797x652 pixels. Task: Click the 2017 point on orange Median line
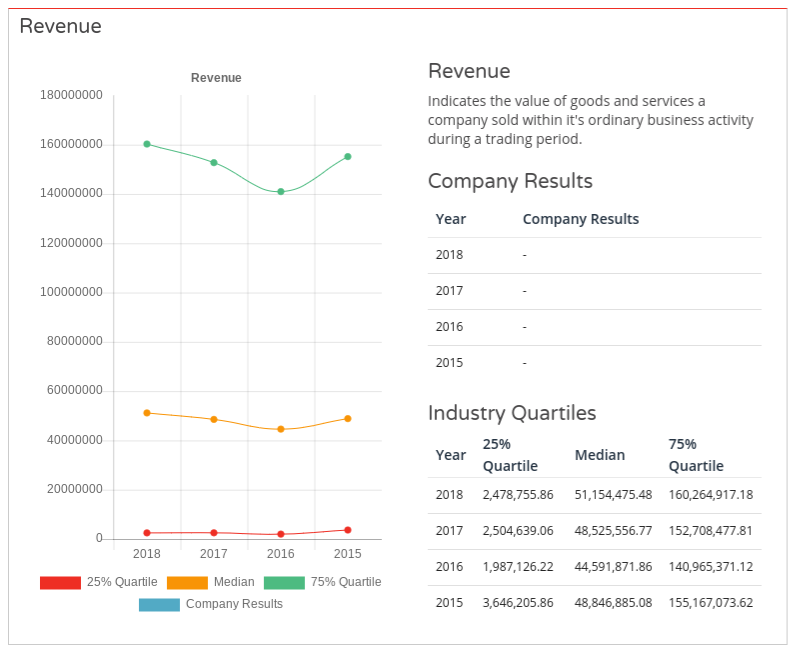[214, 419]
